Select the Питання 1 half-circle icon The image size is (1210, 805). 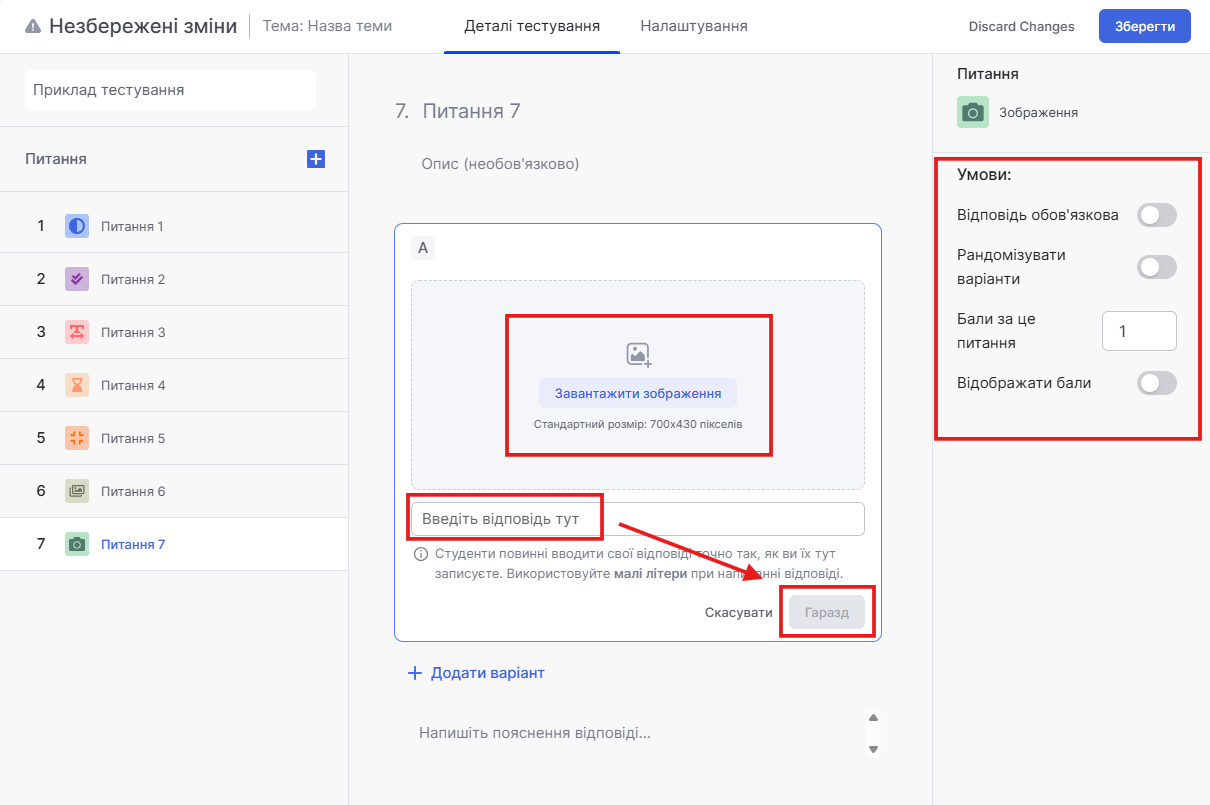(x=77, y=226)
